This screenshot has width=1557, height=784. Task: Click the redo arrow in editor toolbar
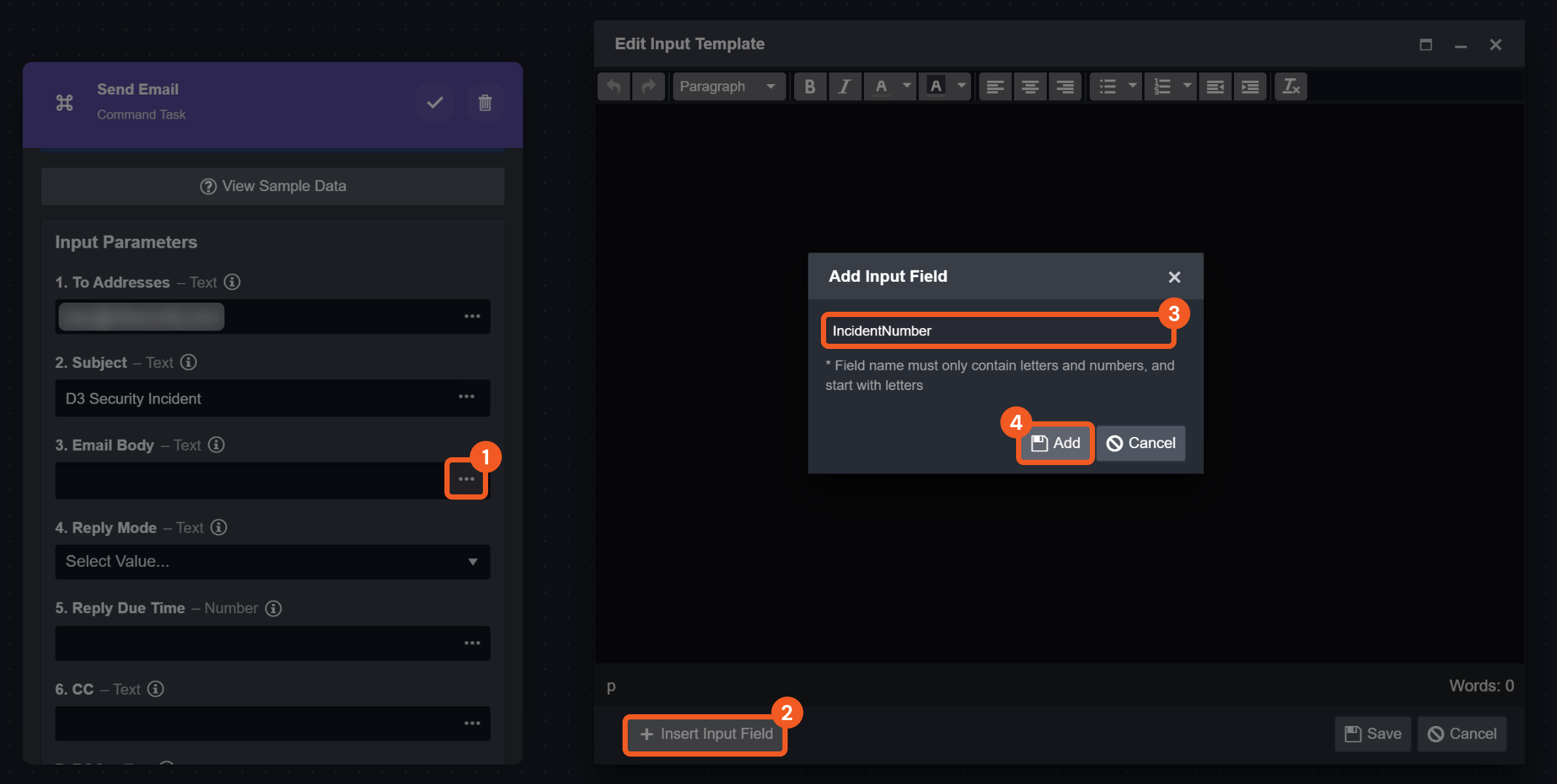pos(648,86)
